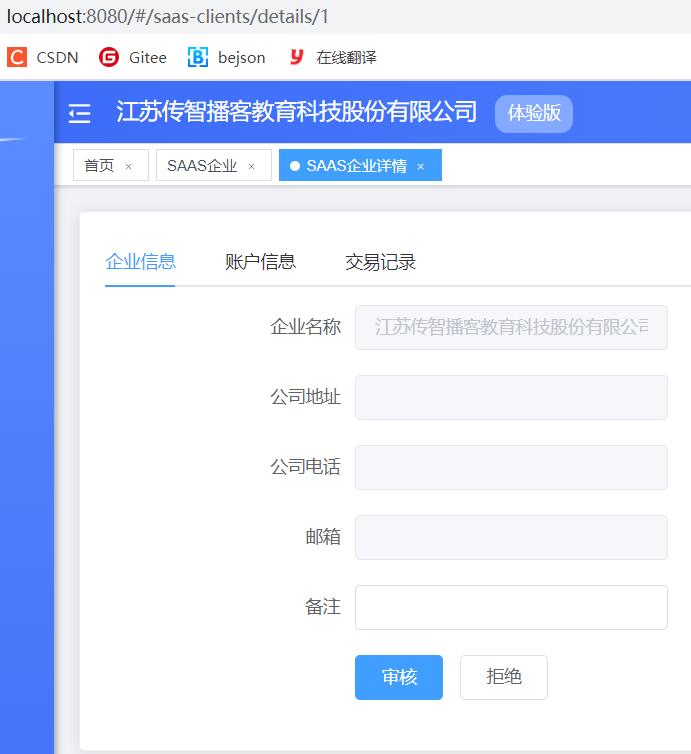This screenshot has width=691, height=754.
Task: Click into the 备注 input field
Action: point(511,607)
